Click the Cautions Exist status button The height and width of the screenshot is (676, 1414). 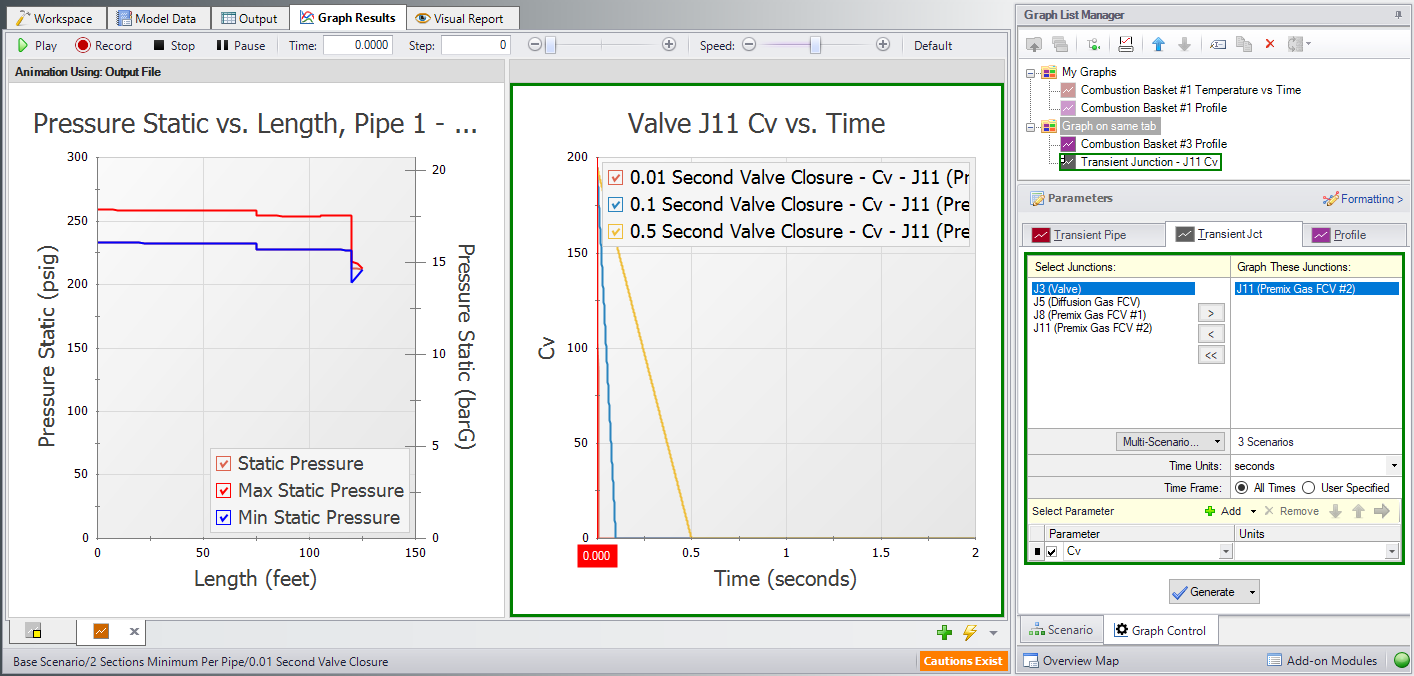click(x=962, y=661)
